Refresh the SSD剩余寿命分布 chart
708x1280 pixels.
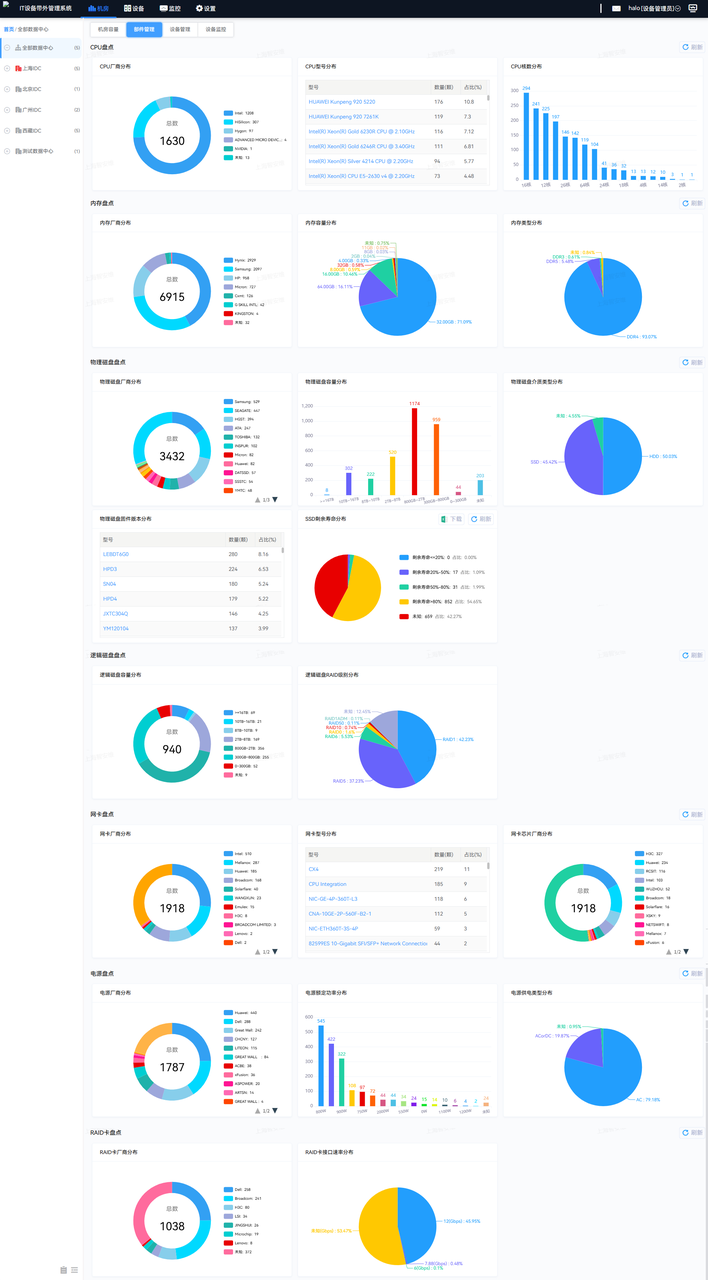[x=481, y=519]
